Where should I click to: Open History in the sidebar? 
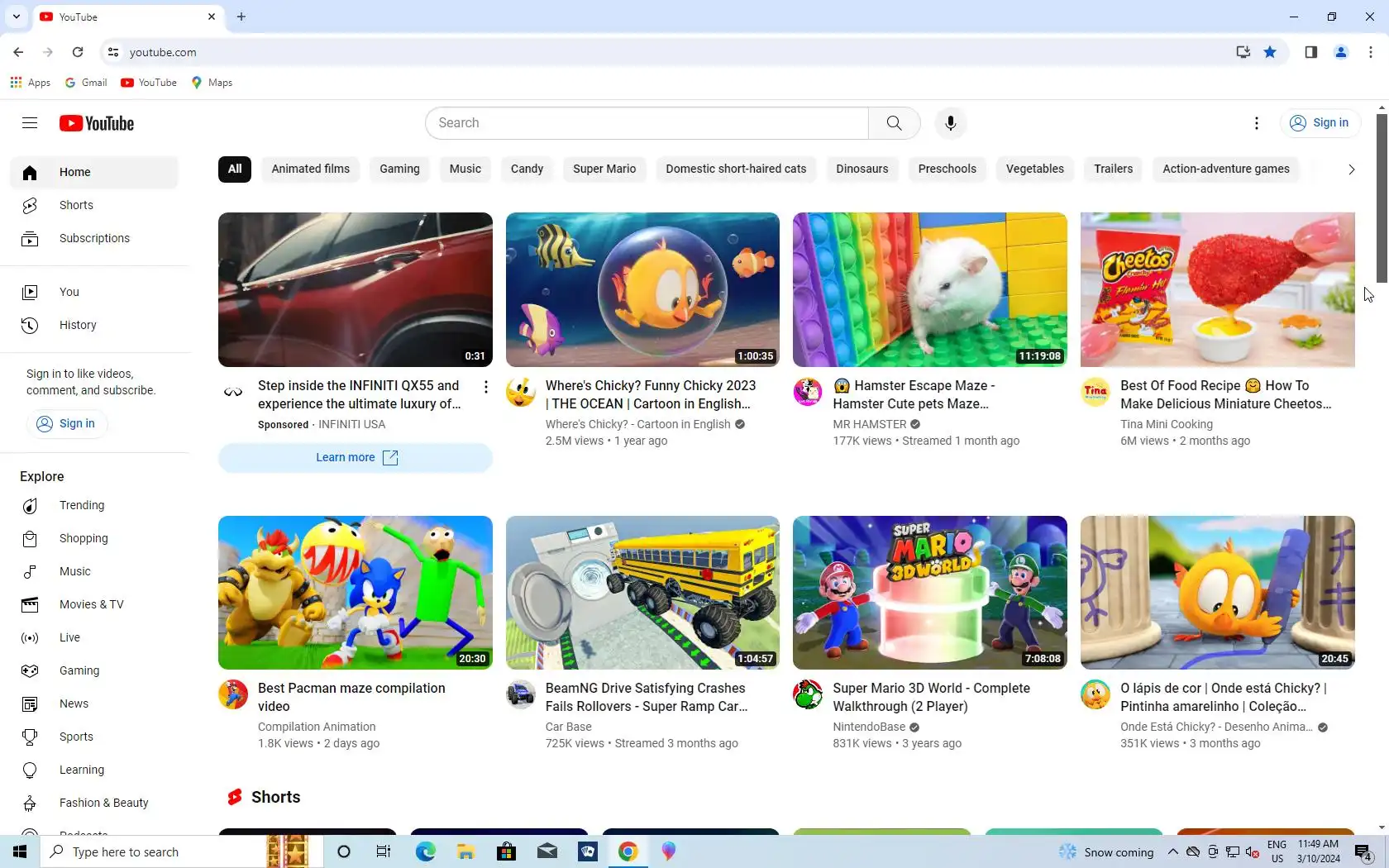click(x=94, y=325)
